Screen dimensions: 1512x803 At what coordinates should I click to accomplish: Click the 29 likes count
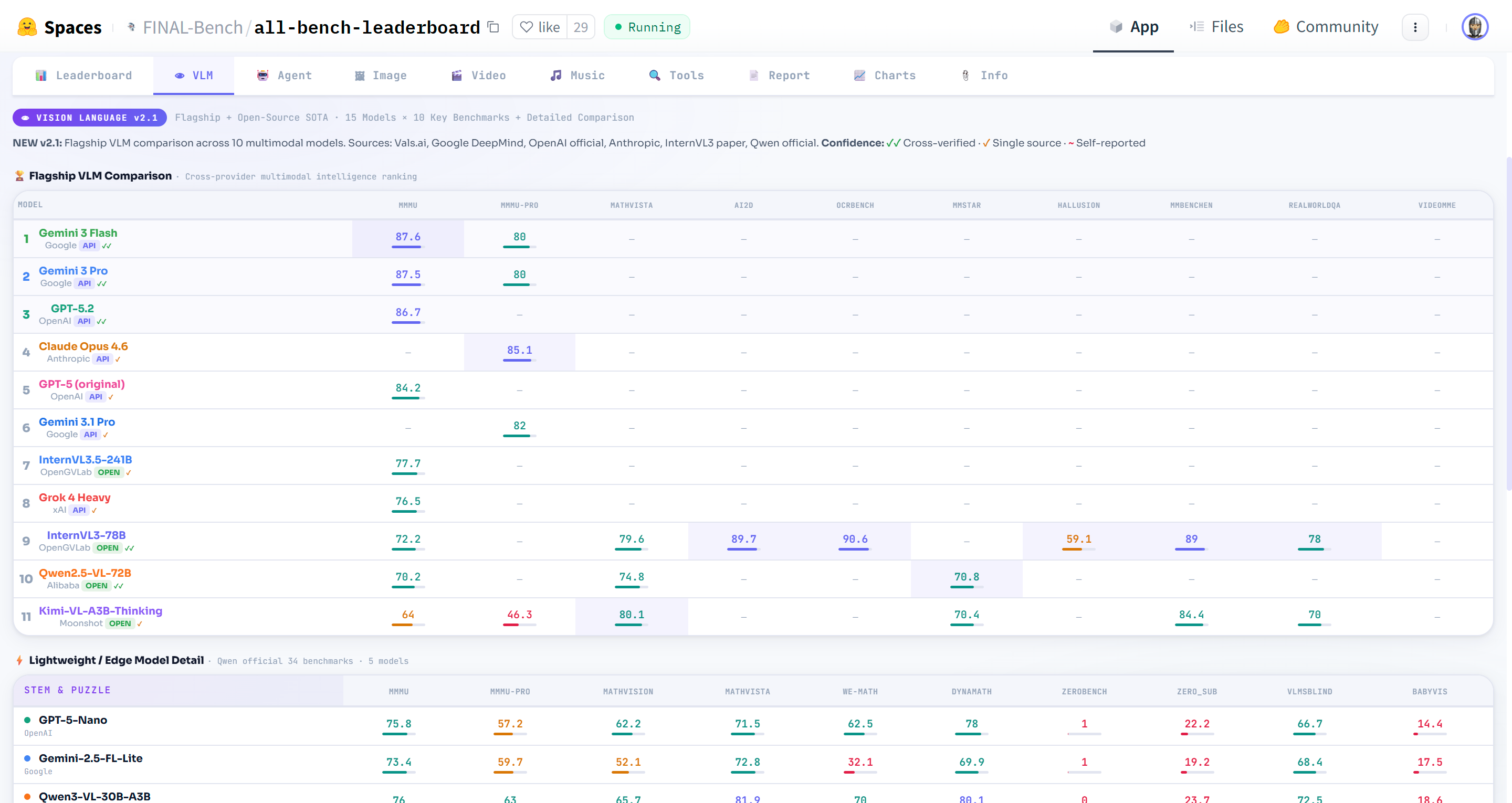581,27
